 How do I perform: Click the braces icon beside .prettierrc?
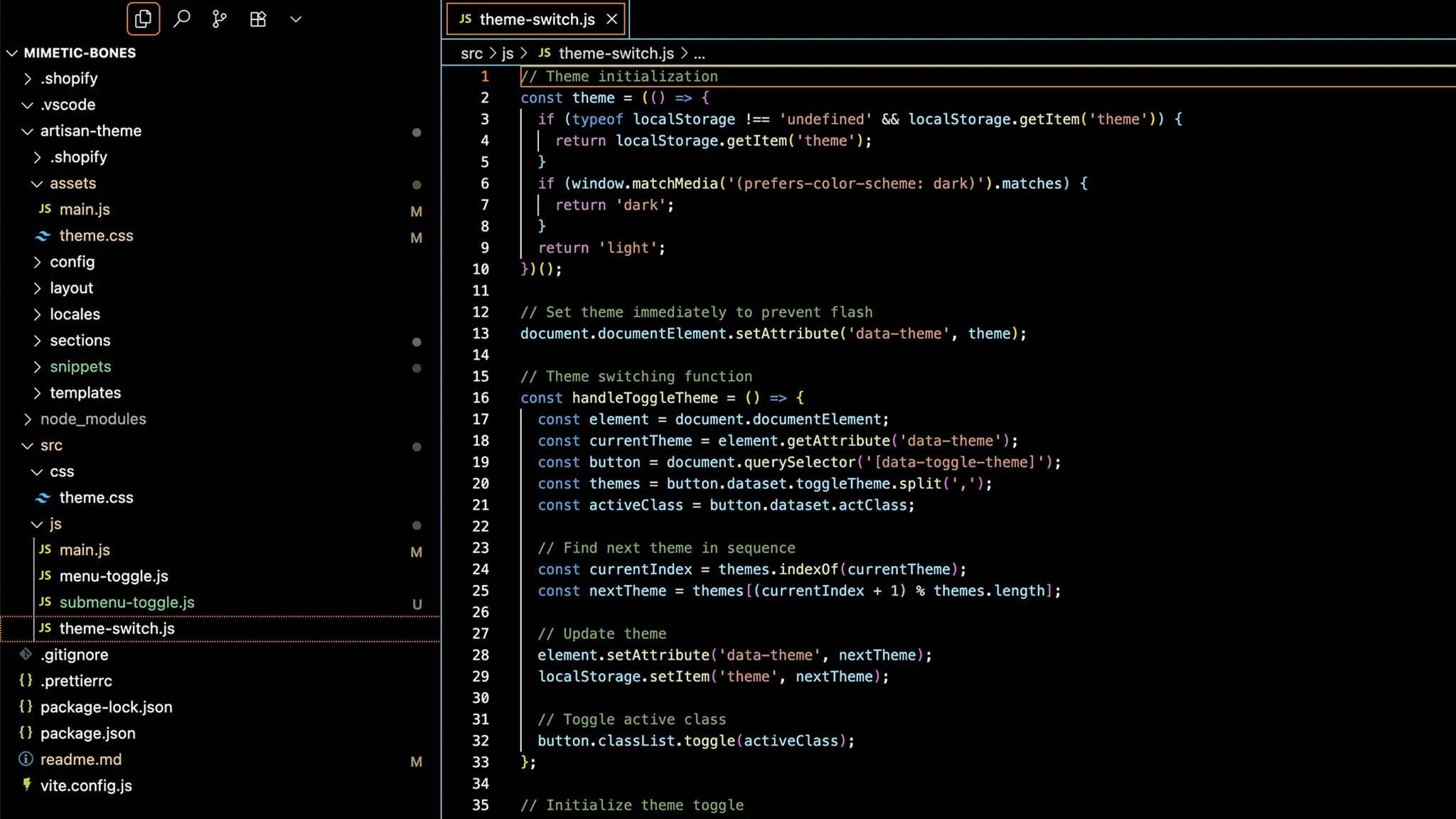click(x=26, y=680)
